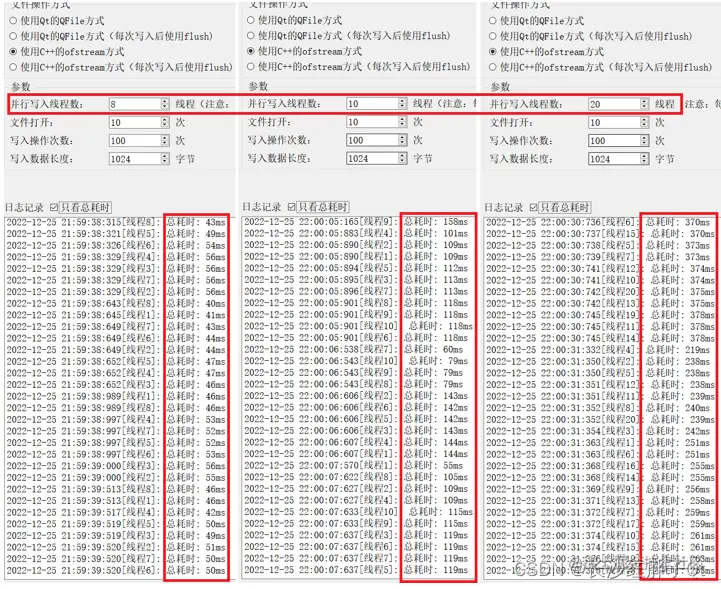The height and width of the screenshot is (589, 721).
Task: Select log row 22:00:07:570[线程1] 55ms
Action: tap(354, 465)
